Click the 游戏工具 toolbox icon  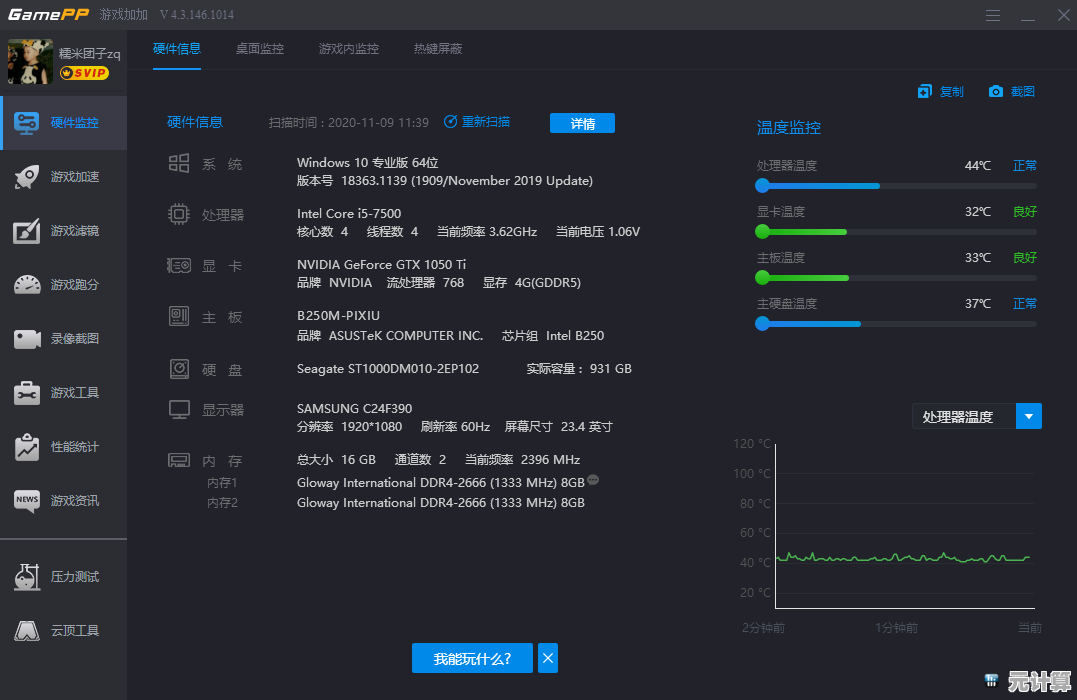click(27, 393)
